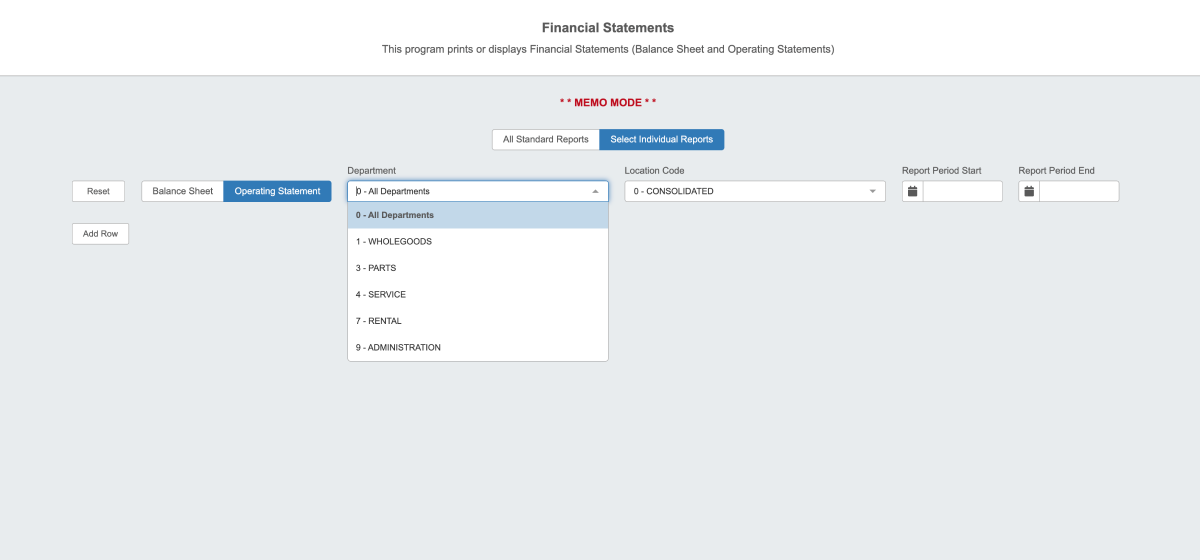This screenshot has height=560, width=1200.
Task: Select the Balance Sheet toggle
Action: (182, 191)
